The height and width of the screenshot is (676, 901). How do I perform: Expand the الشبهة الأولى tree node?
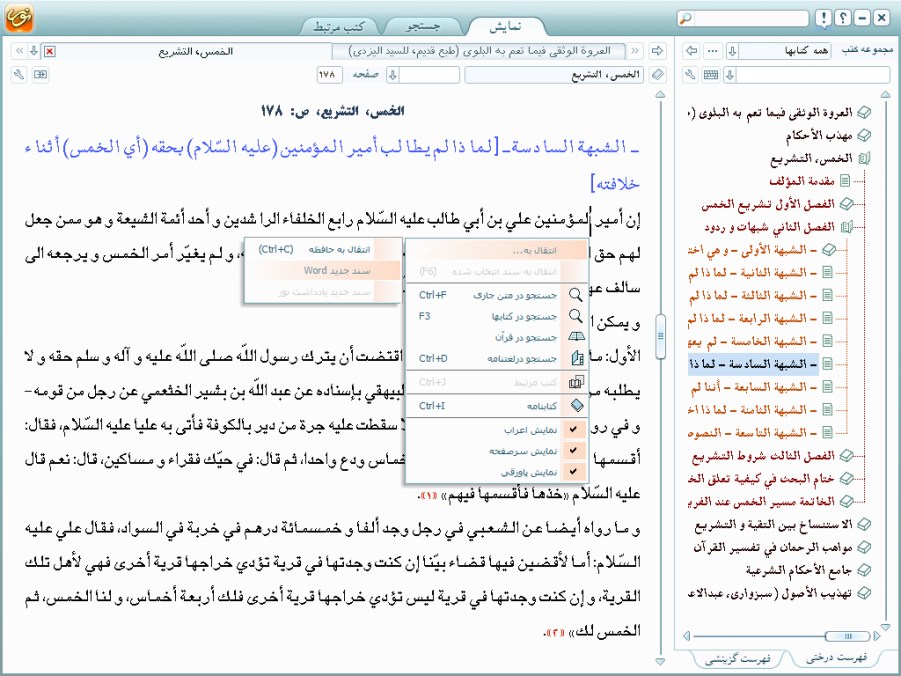[x=828, y=249]
